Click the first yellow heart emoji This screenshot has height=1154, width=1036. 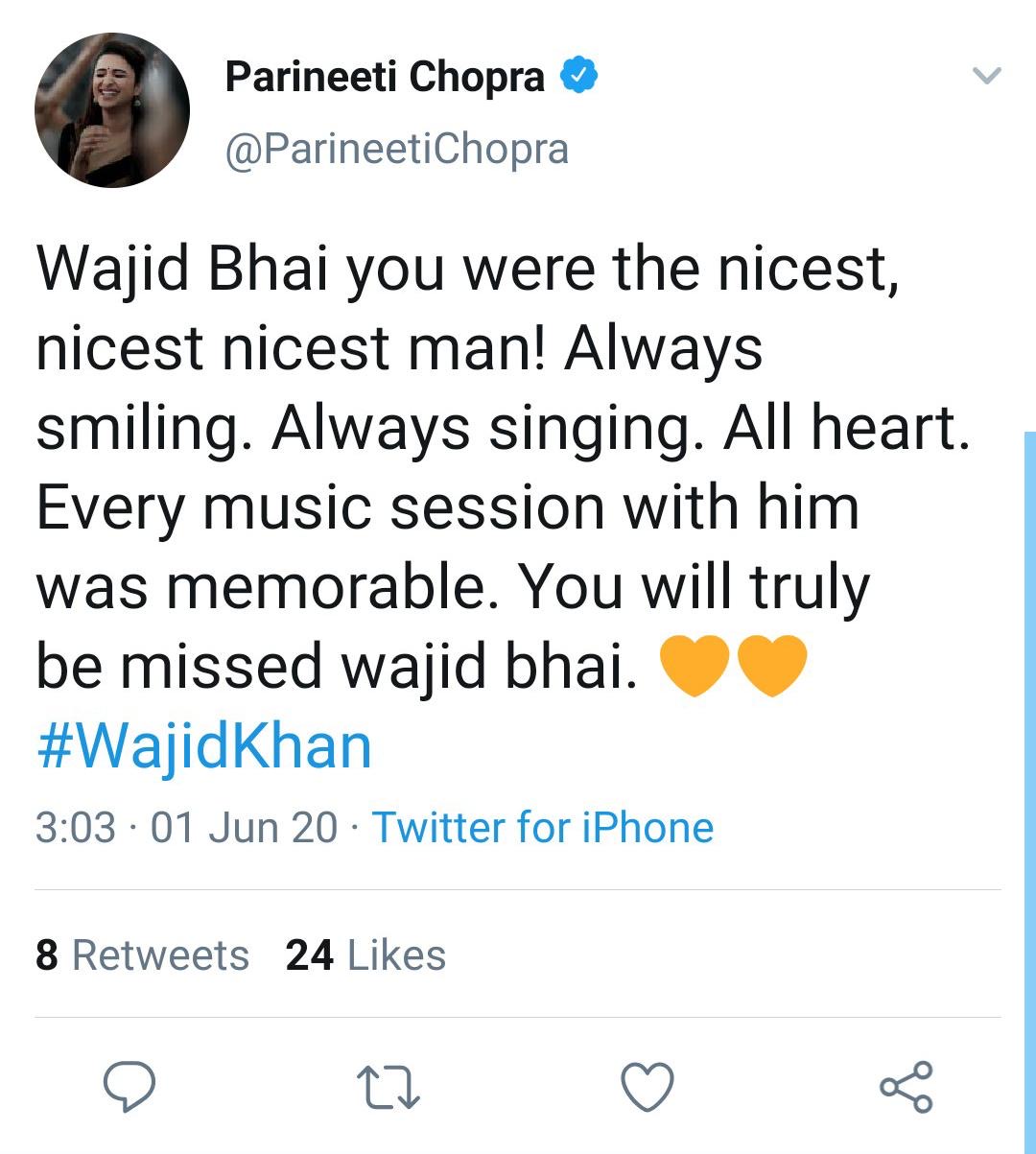point(695,667)
